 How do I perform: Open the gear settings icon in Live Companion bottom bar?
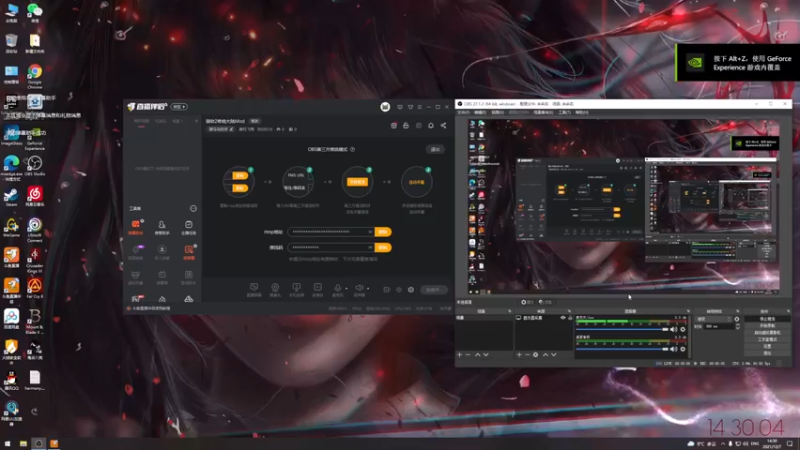pos(411,290)
